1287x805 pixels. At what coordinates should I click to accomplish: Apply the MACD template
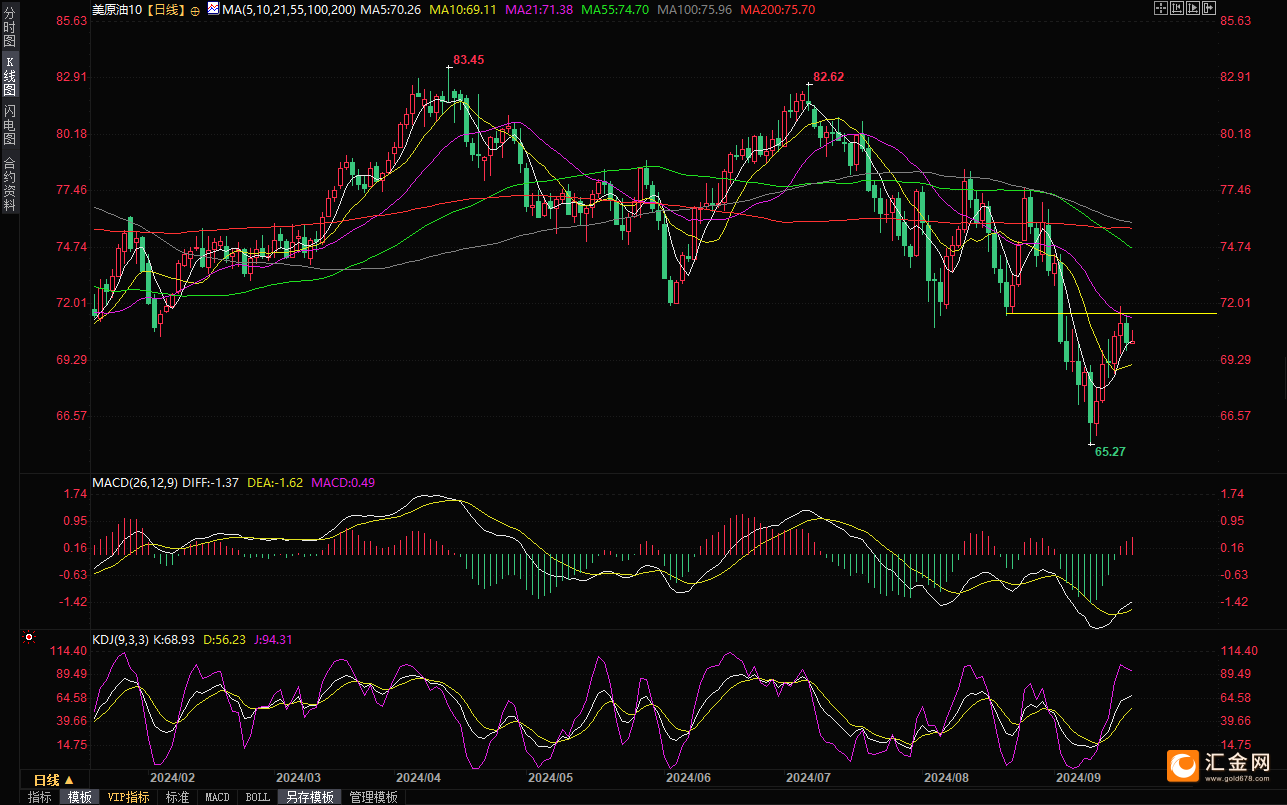[217, 797]
